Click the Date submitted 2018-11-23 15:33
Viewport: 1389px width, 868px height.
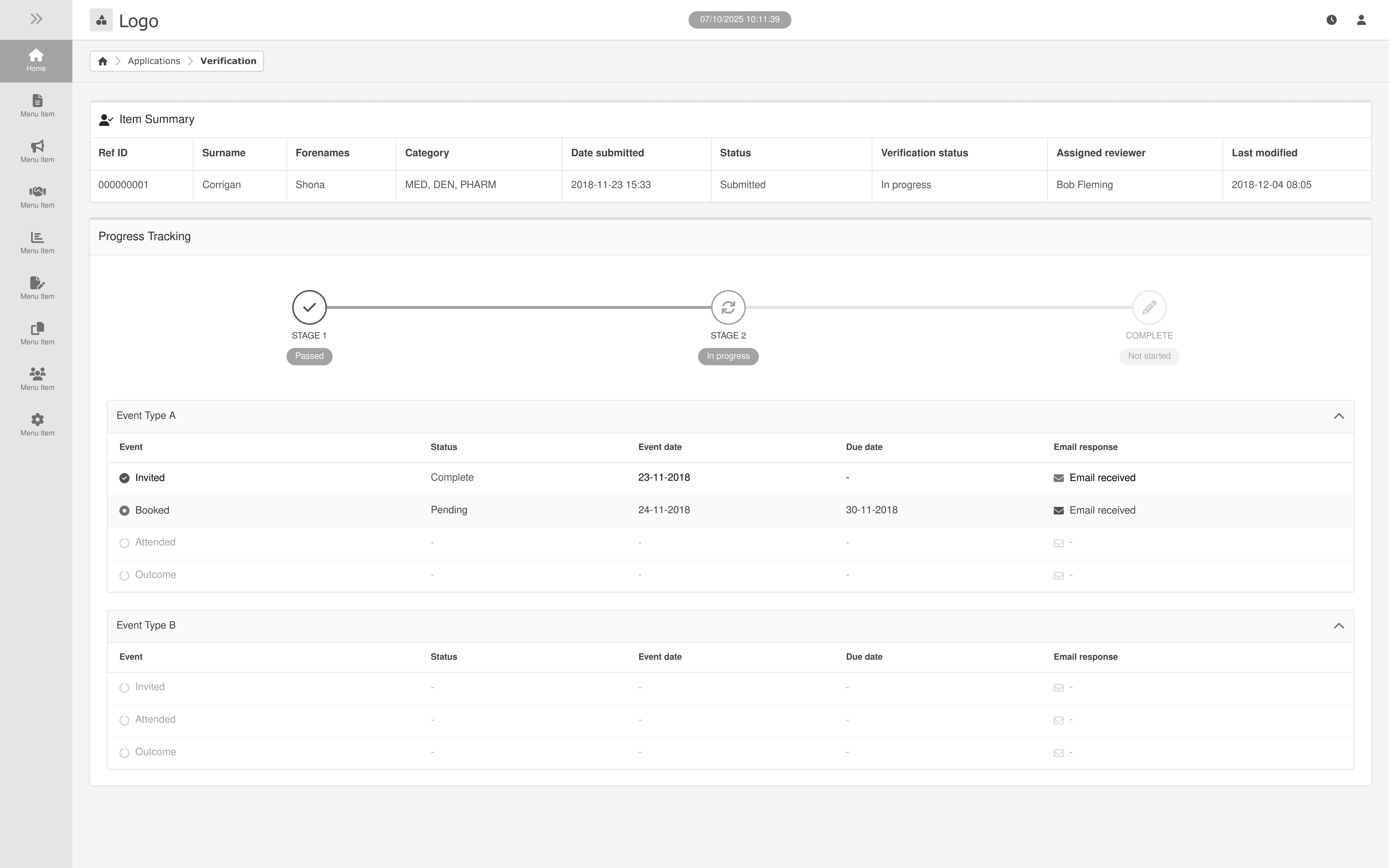point(611,185)
